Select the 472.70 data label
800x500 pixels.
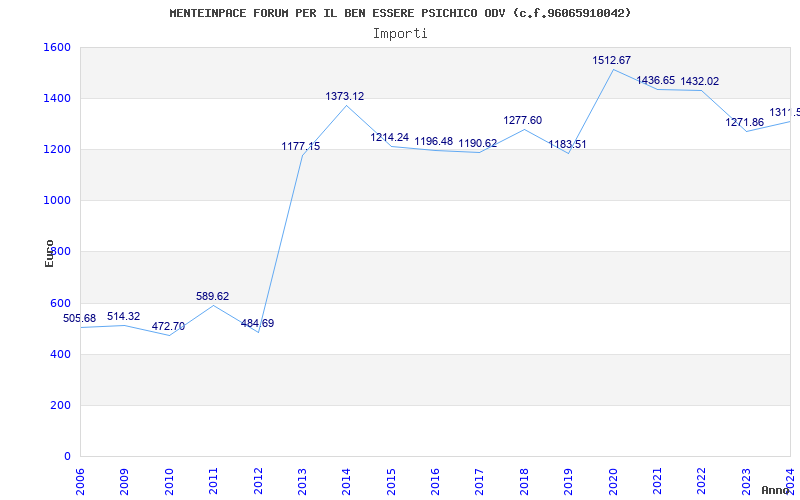click(168, 327)
